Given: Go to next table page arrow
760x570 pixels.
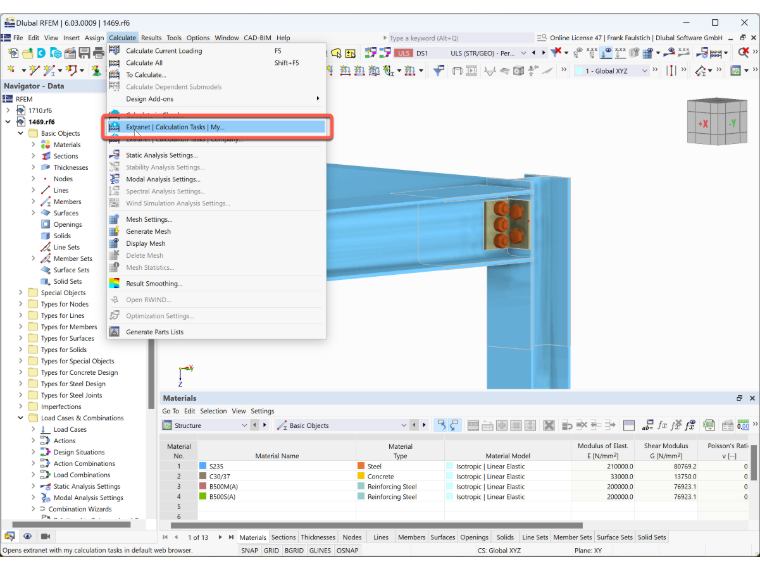Looking at the screenshot, I should pyautogui.click(x=220, y=537).
